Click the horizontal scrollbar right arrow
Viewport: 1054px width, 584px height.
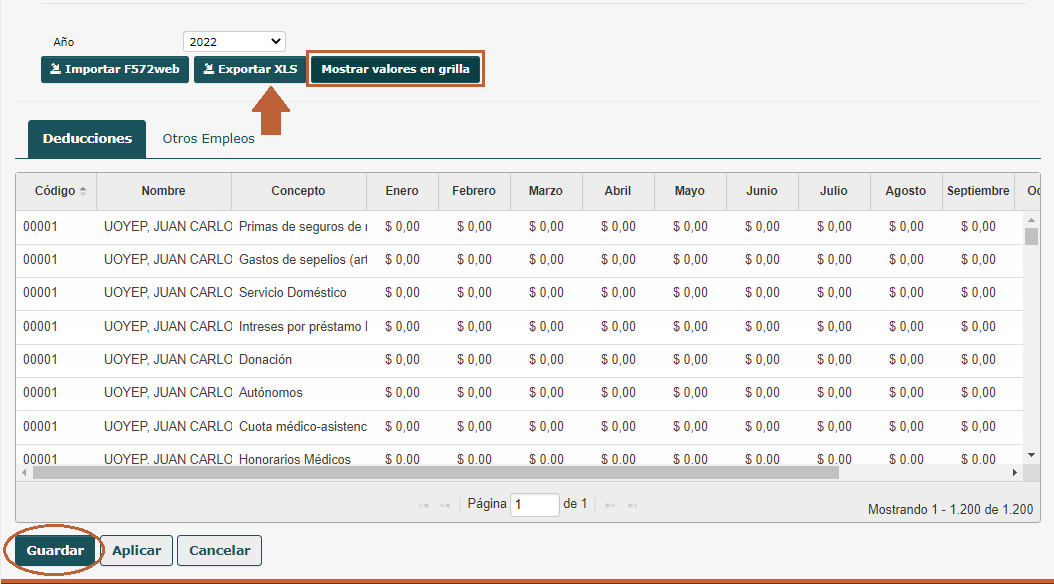[1015, 472]
